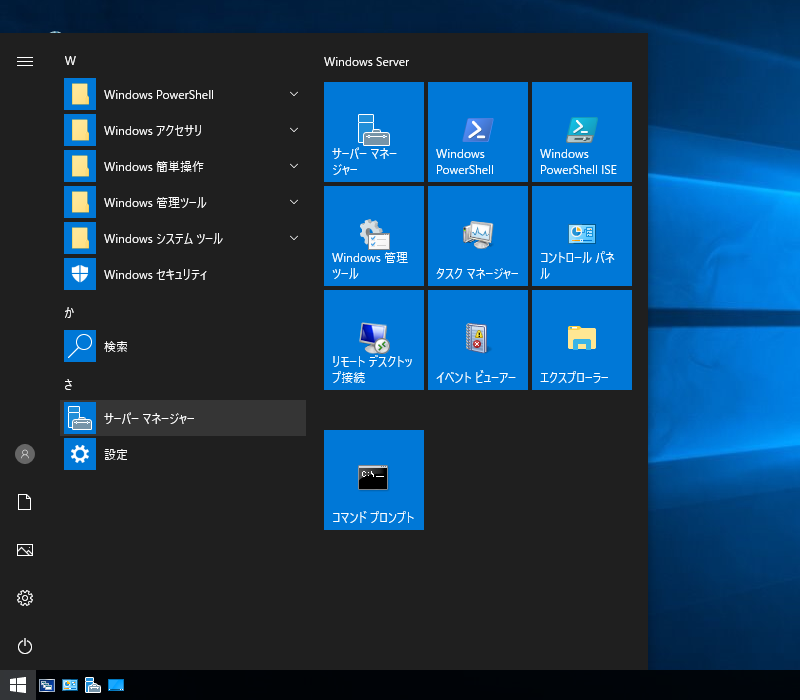Launch the イベント ビューアー tile
800x700 pixels.
coord(478,340)
